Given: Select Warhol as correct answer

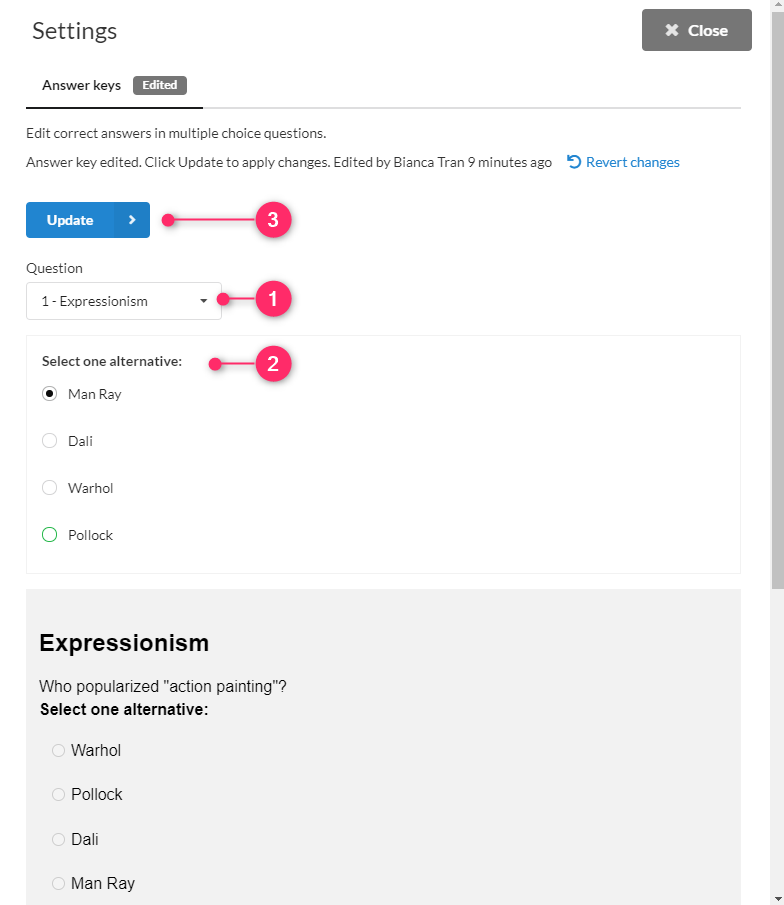Looking at the screenshot, I should pos(50,488).
